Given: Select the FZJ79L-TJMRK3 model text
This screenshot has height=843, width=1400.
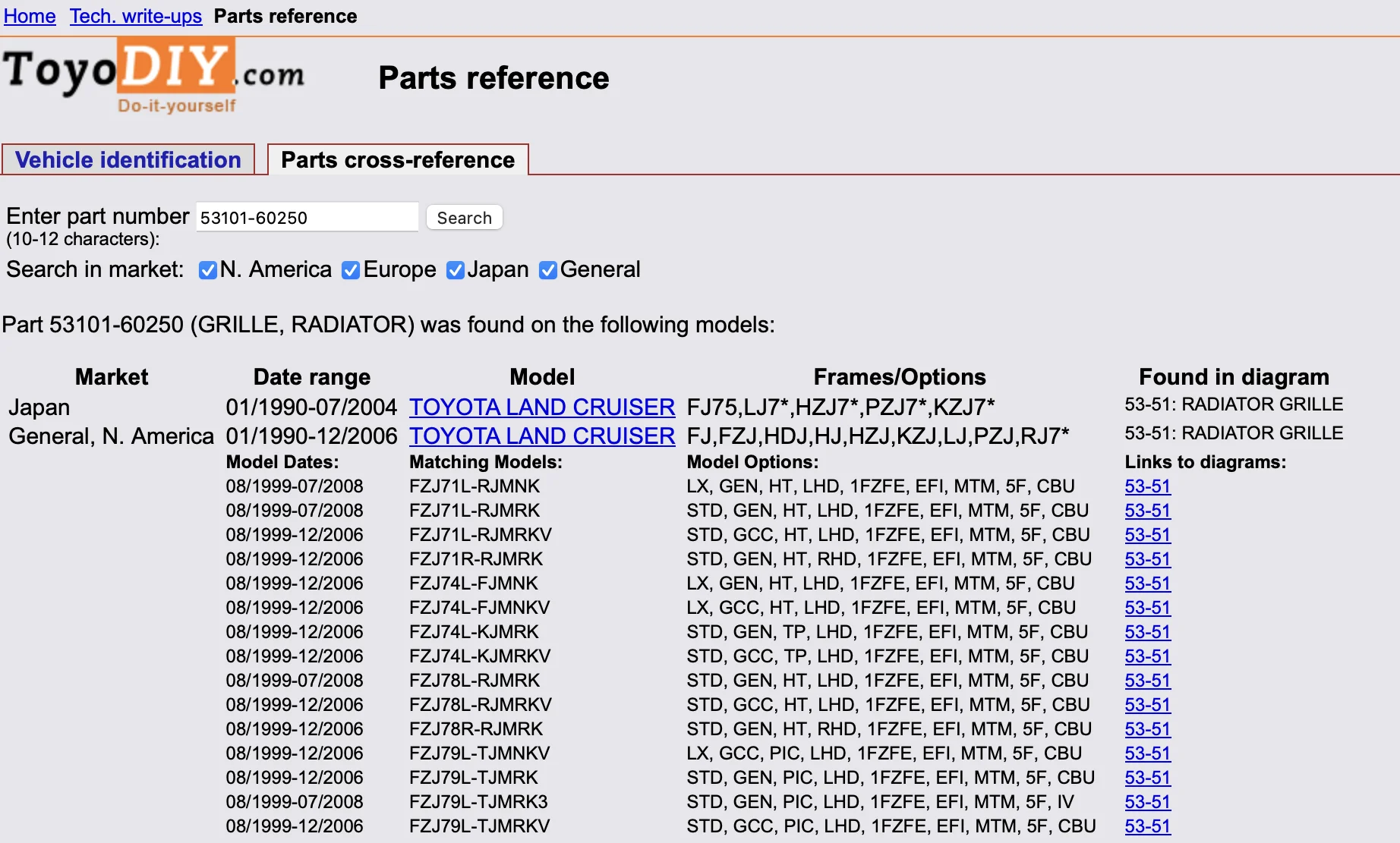Looking at the screenshot, I should tap(478, 802).
